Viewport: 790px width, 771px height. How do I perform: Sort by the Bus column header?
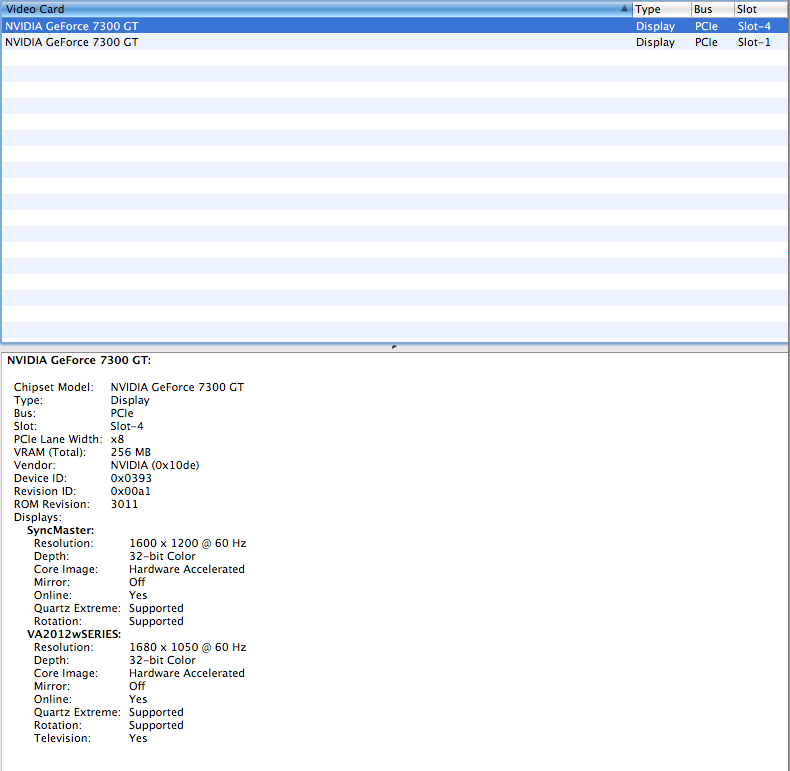pos(712,9)
